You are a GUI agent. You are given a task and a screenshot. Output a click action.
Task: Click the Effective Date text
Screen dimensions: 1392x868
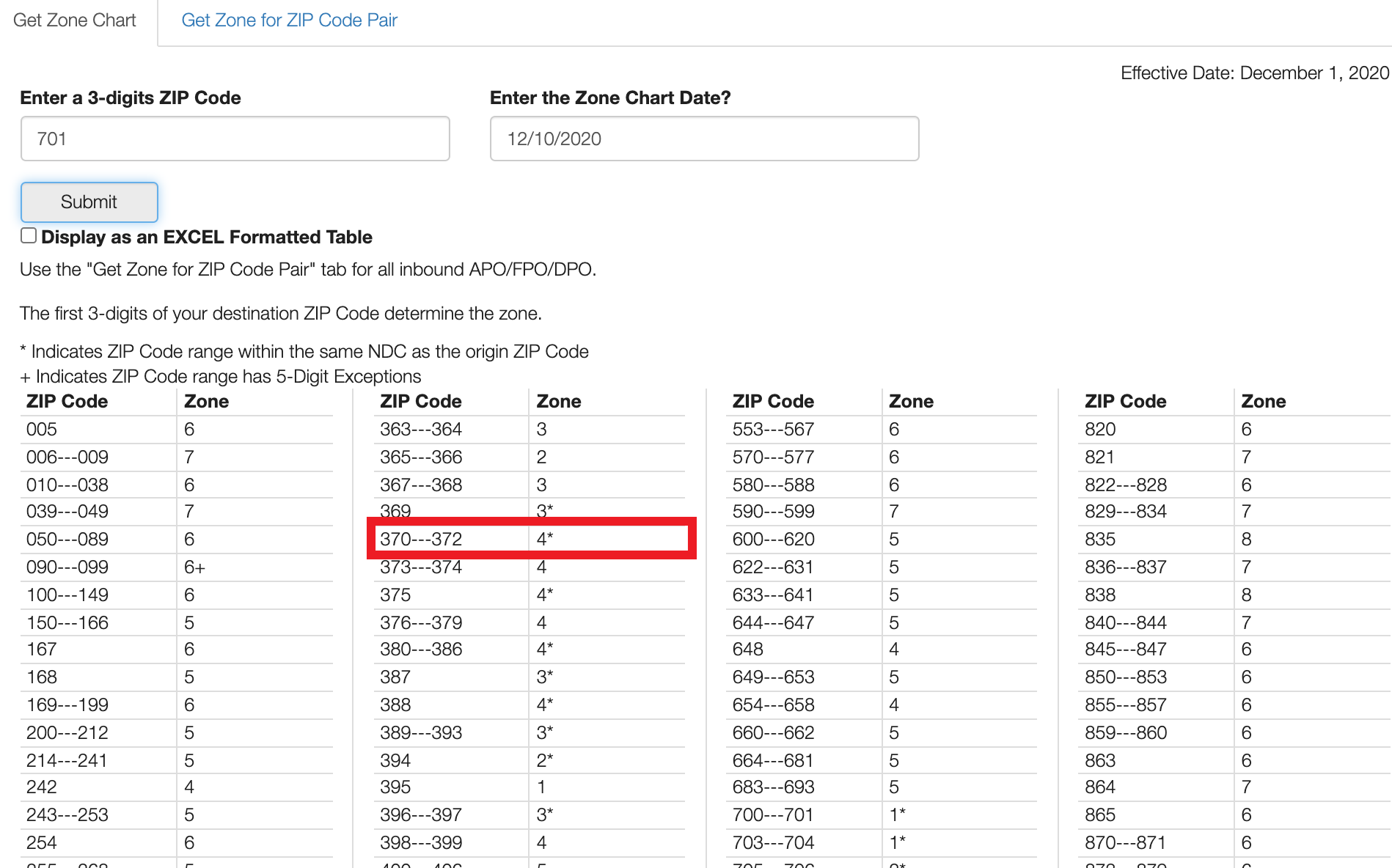1254,73
